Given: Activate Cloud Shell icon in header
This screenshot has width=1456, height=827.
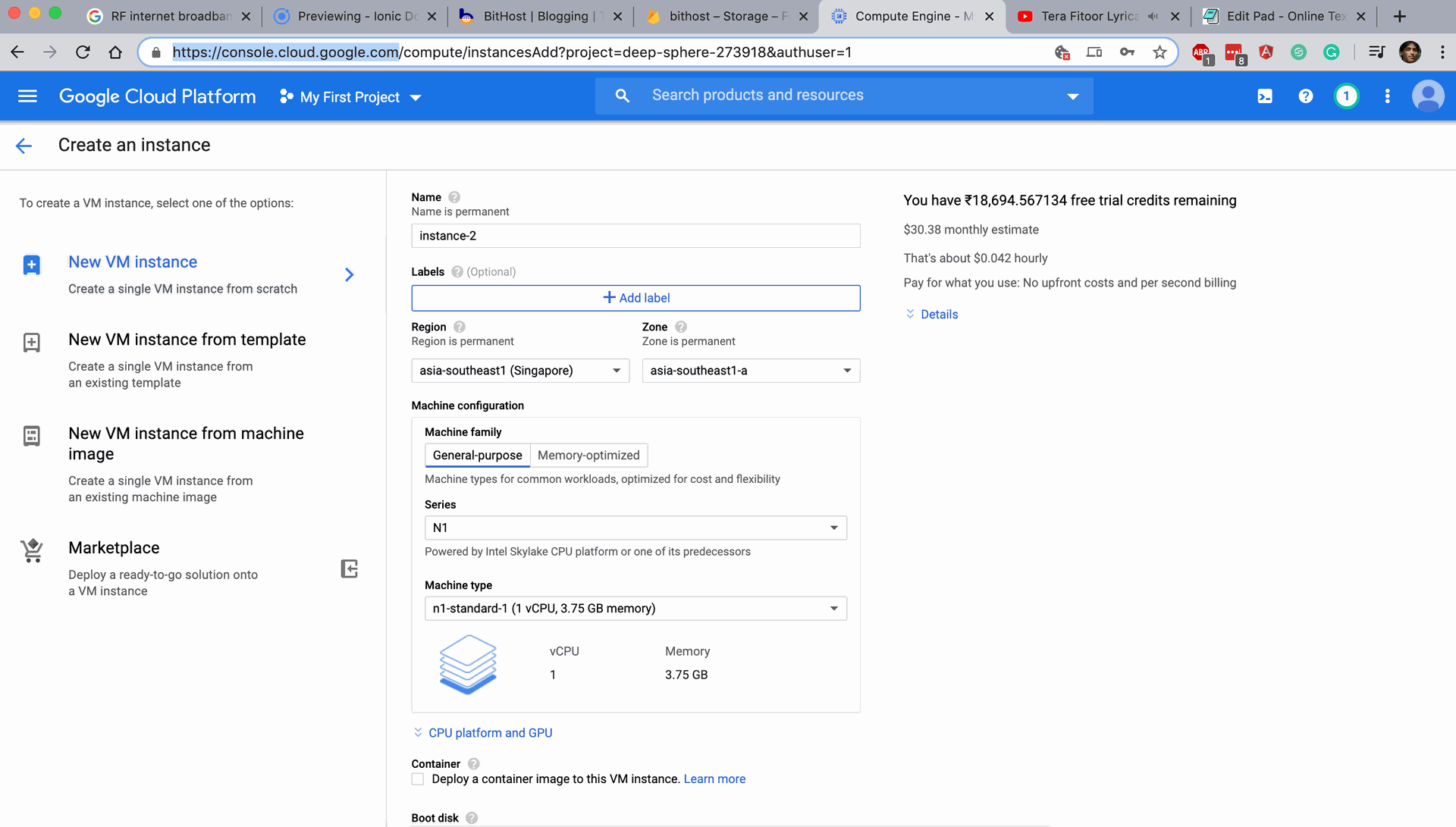Looking at the screenshot, I should [1265, 96].
